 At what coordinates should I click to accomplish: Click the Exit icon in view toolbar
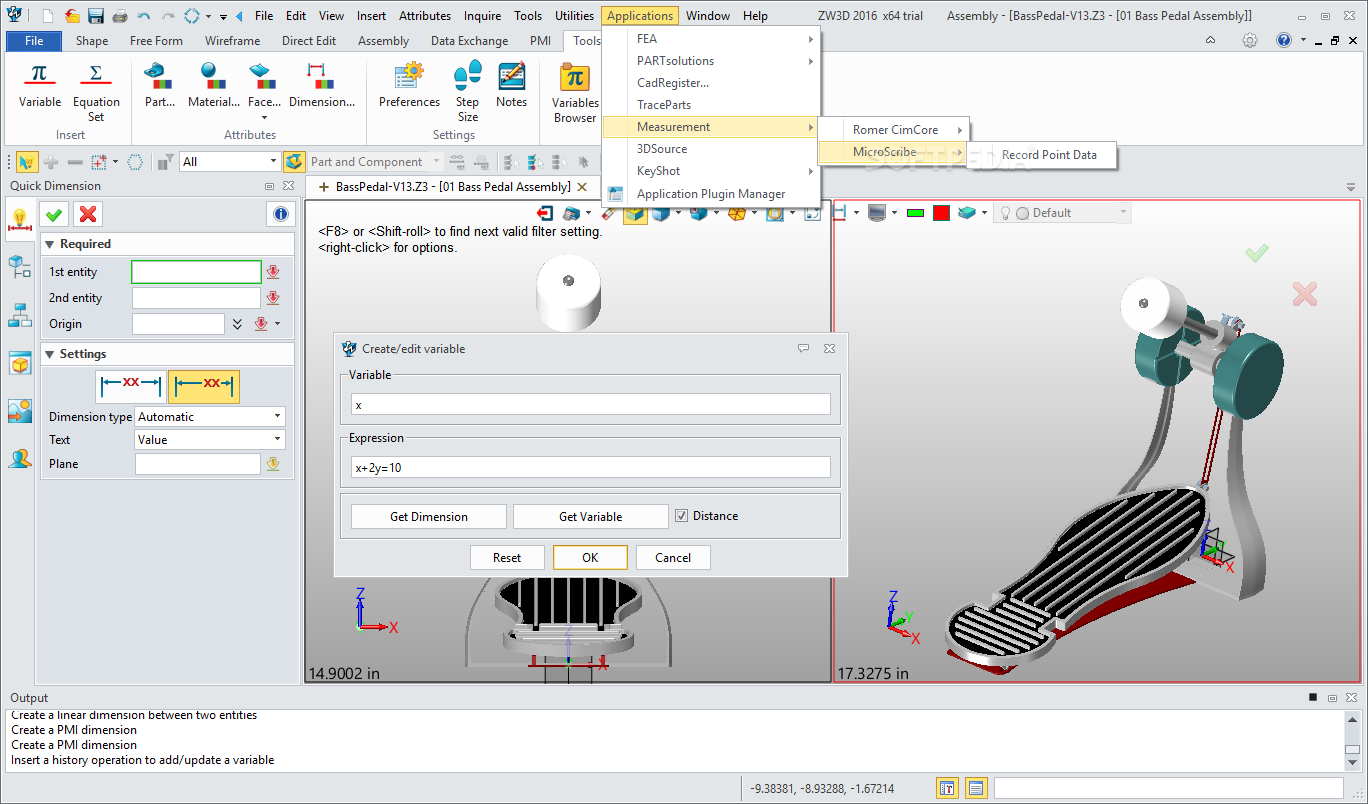click(545, 213)
